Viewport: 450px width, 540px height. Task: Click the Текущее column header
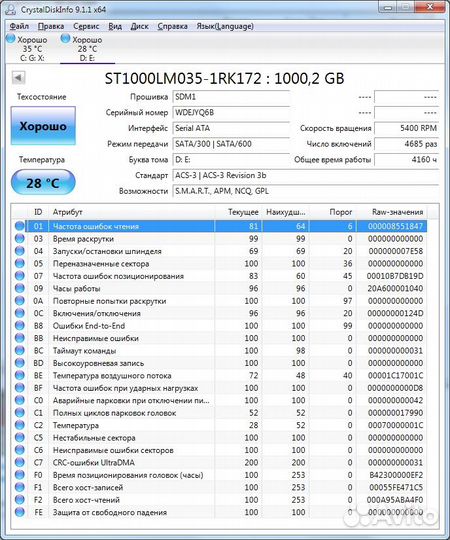click(x=239, y=212)
